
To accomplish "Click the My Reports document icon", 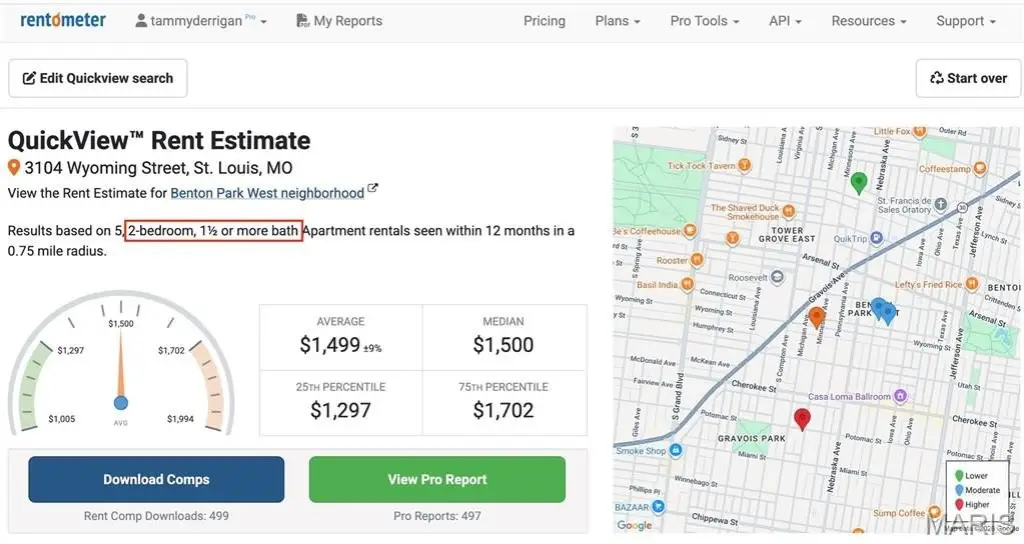I will pos(302,21).
